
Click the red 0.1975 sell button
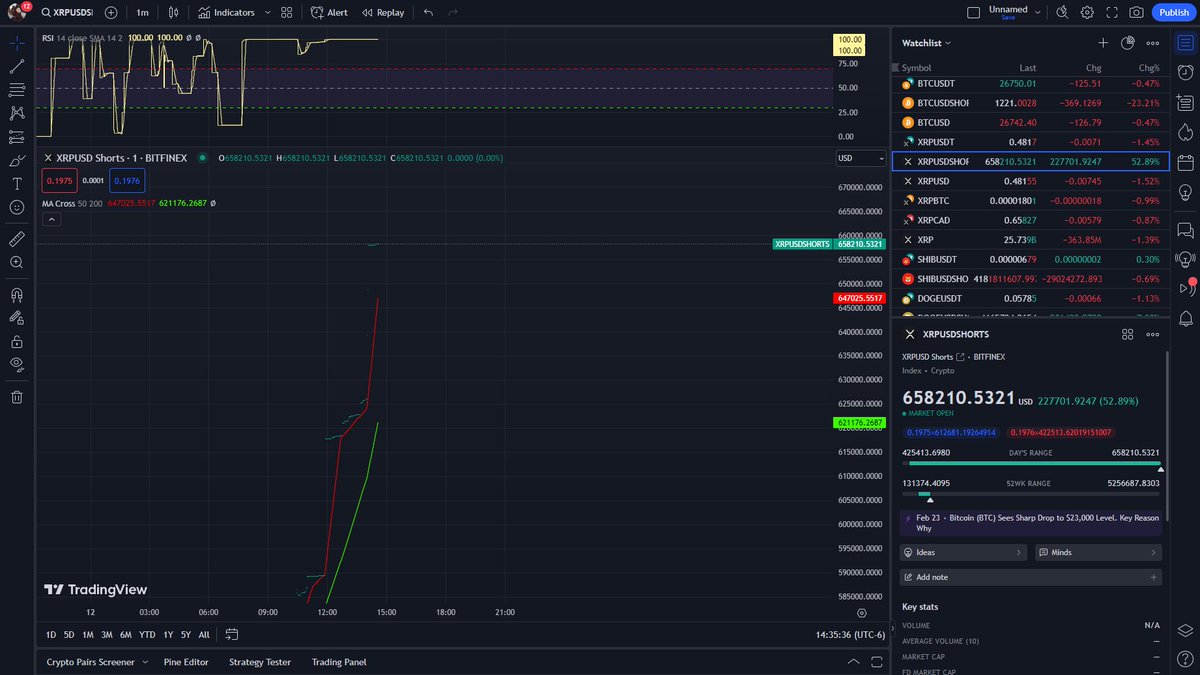click(57, 180)
